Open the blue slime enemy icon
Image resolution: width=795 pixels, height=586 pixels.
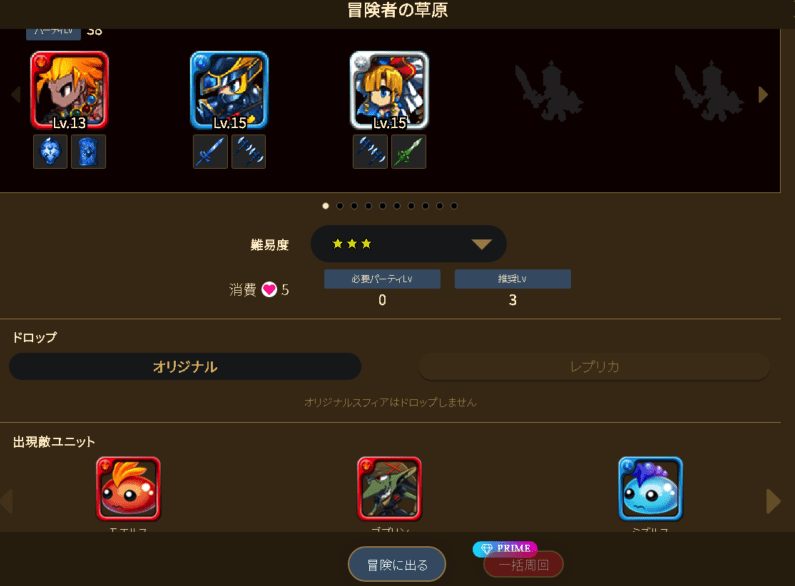pyautogui.click(x=651, y=489)
